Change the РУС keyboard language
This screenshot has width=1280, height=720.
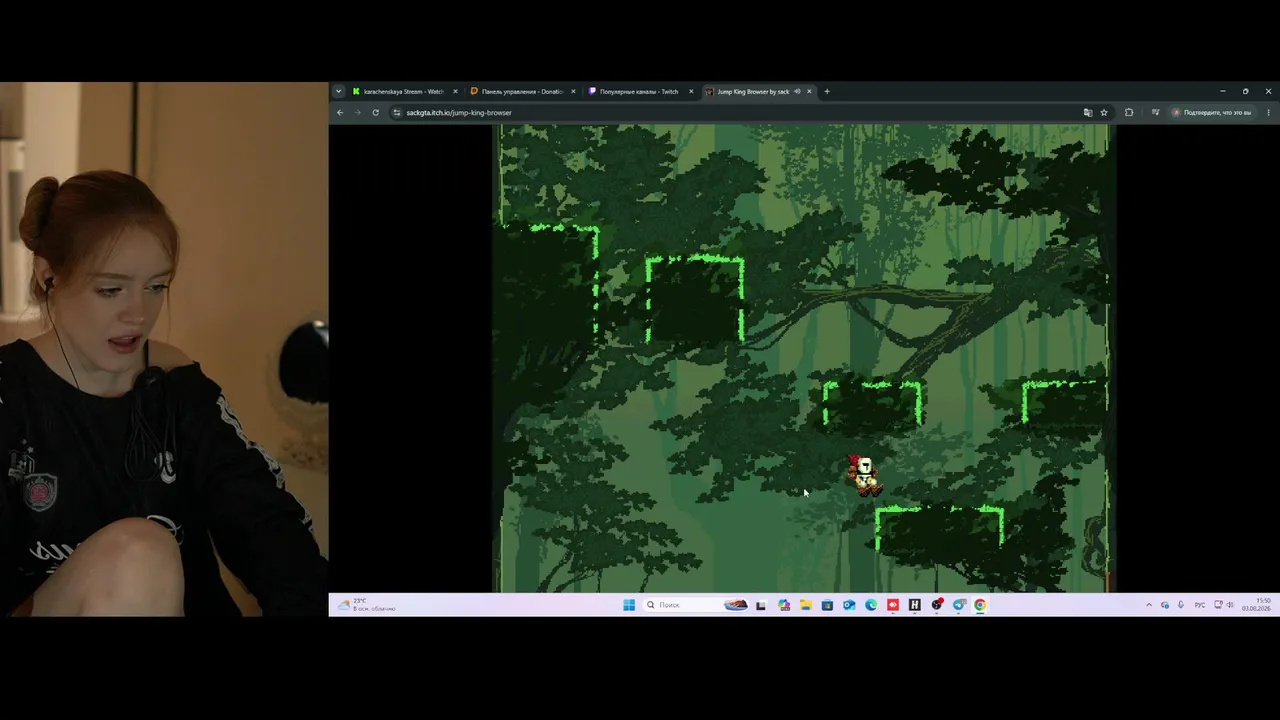[x=1200, y=605]
